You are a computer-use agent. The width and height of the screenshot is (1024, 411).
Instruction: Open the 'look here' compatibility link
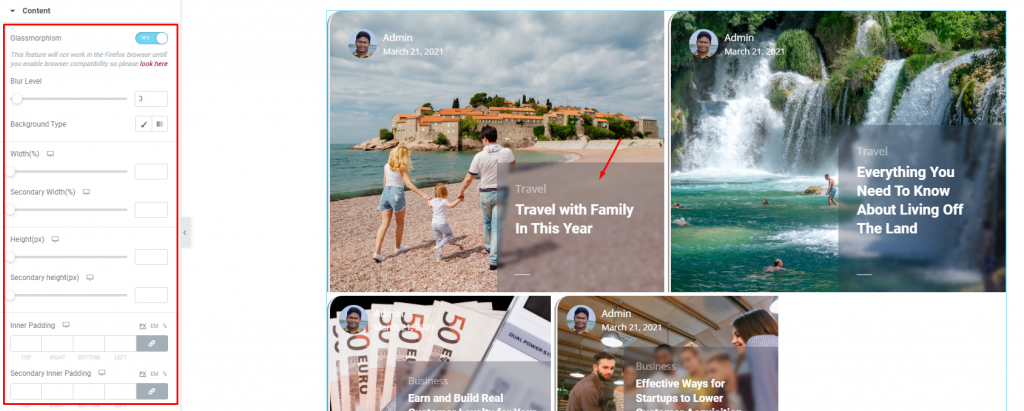[x=153, y=64]
